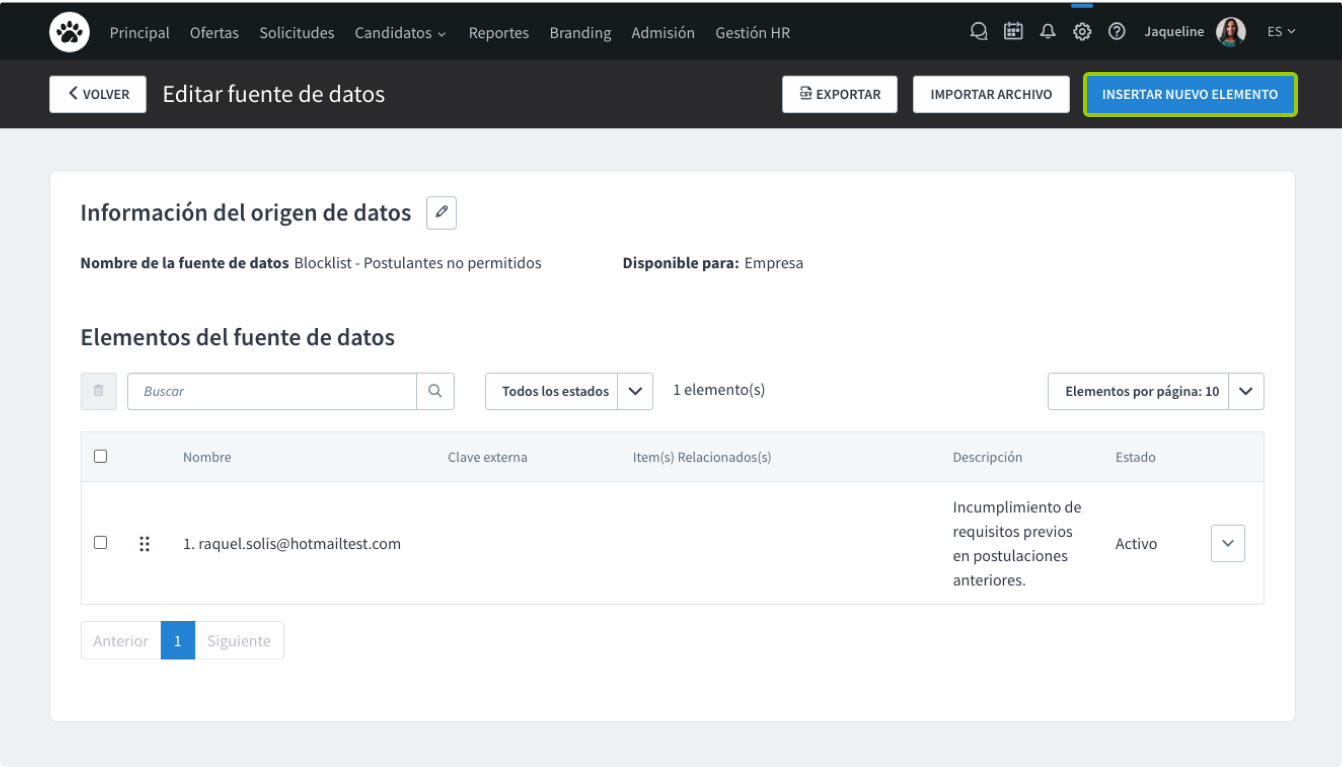The width and height of the screenshot is (1342, 767).
Task: Click into the Buscar search field
Action: click(272, 391)
